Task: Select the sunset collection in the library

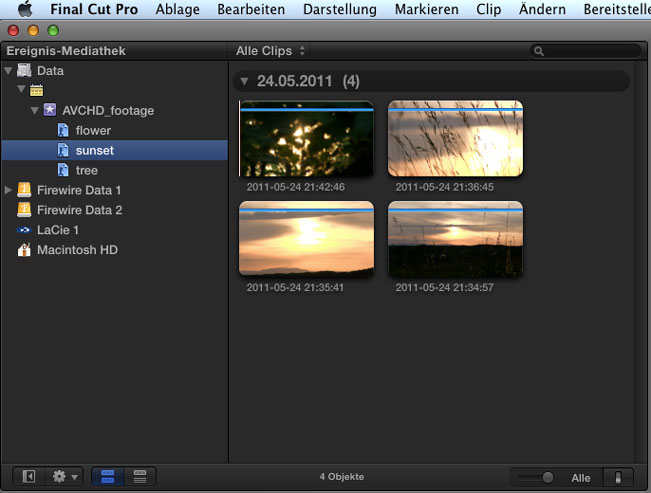Action: click(x=95, y=151)
